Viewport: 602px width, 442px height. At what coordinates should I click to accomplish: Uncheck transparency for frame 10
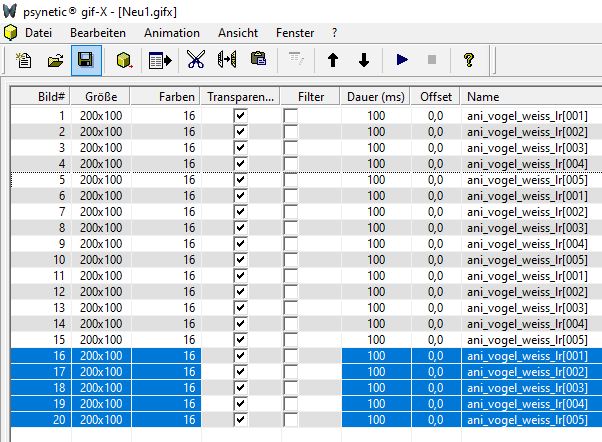click(x=240, y=260)
